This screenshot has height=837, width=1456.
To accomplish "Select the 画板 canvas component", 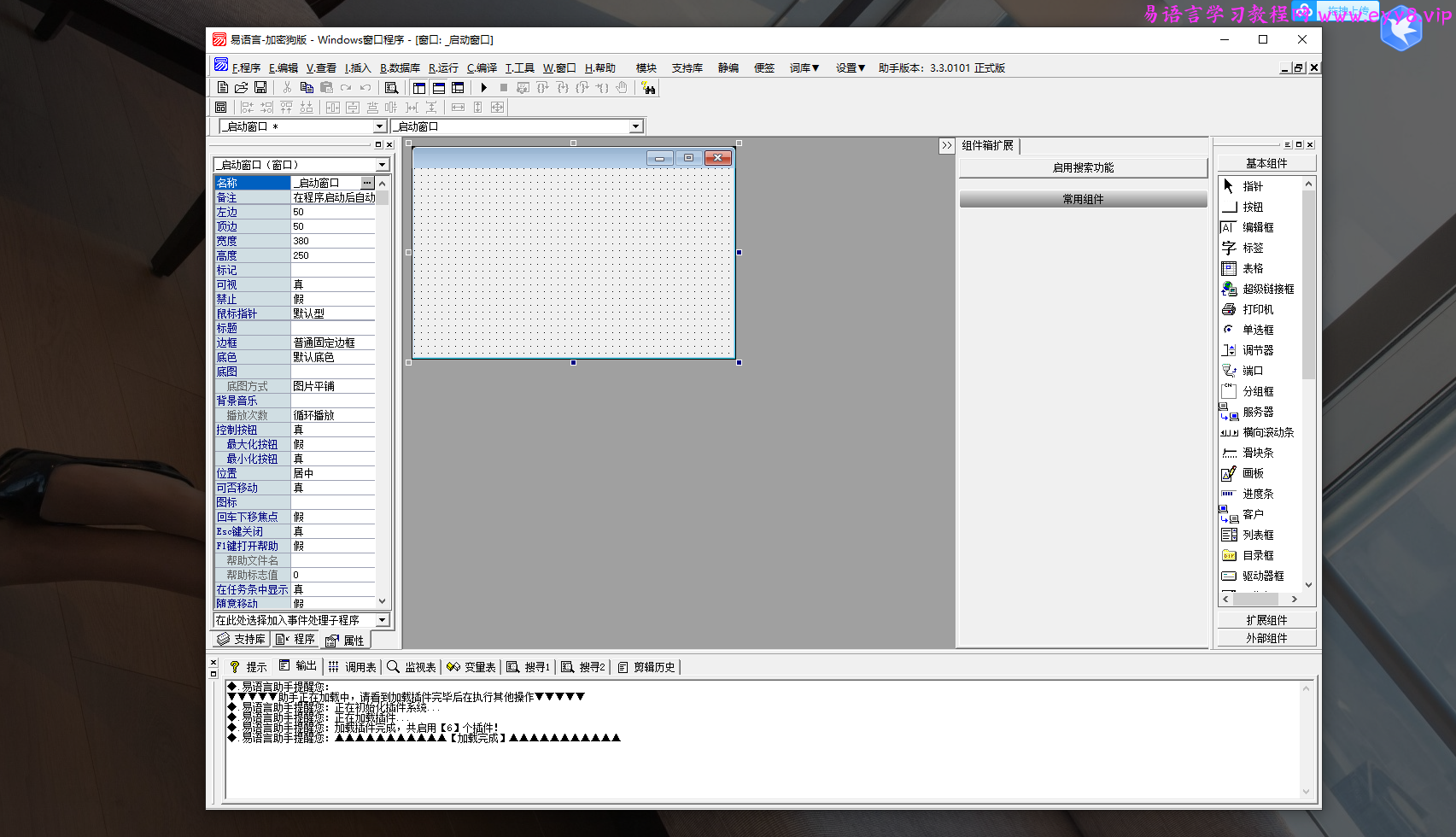I will 1254,473.
